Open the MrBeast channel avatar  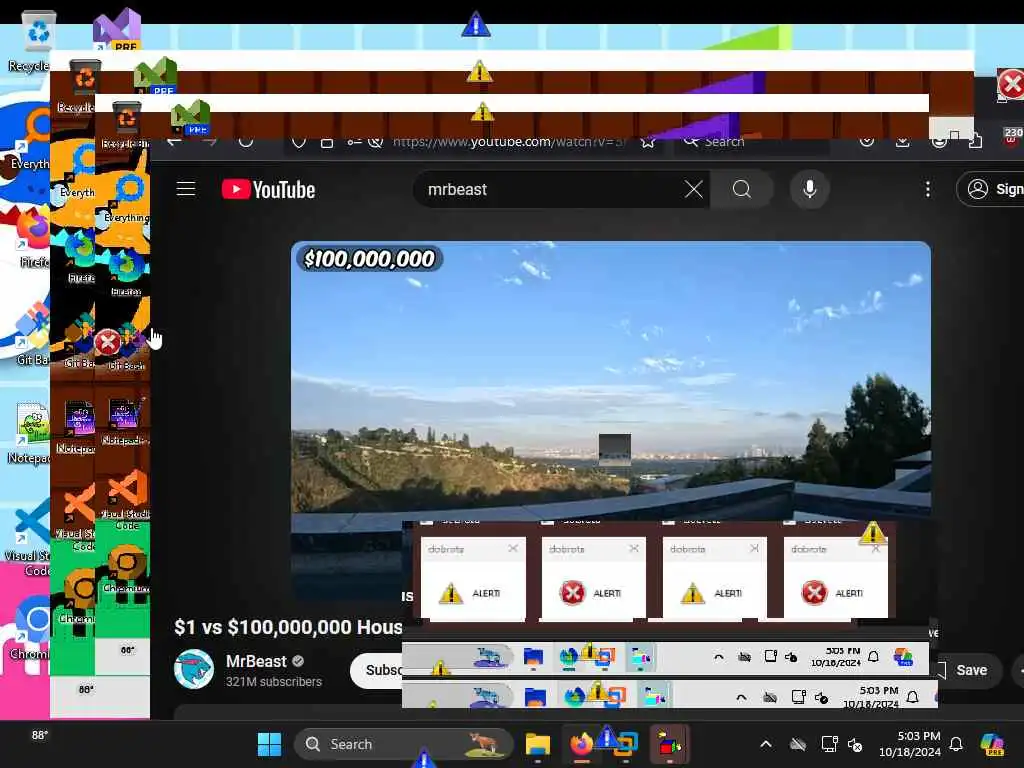coord(194,669)
